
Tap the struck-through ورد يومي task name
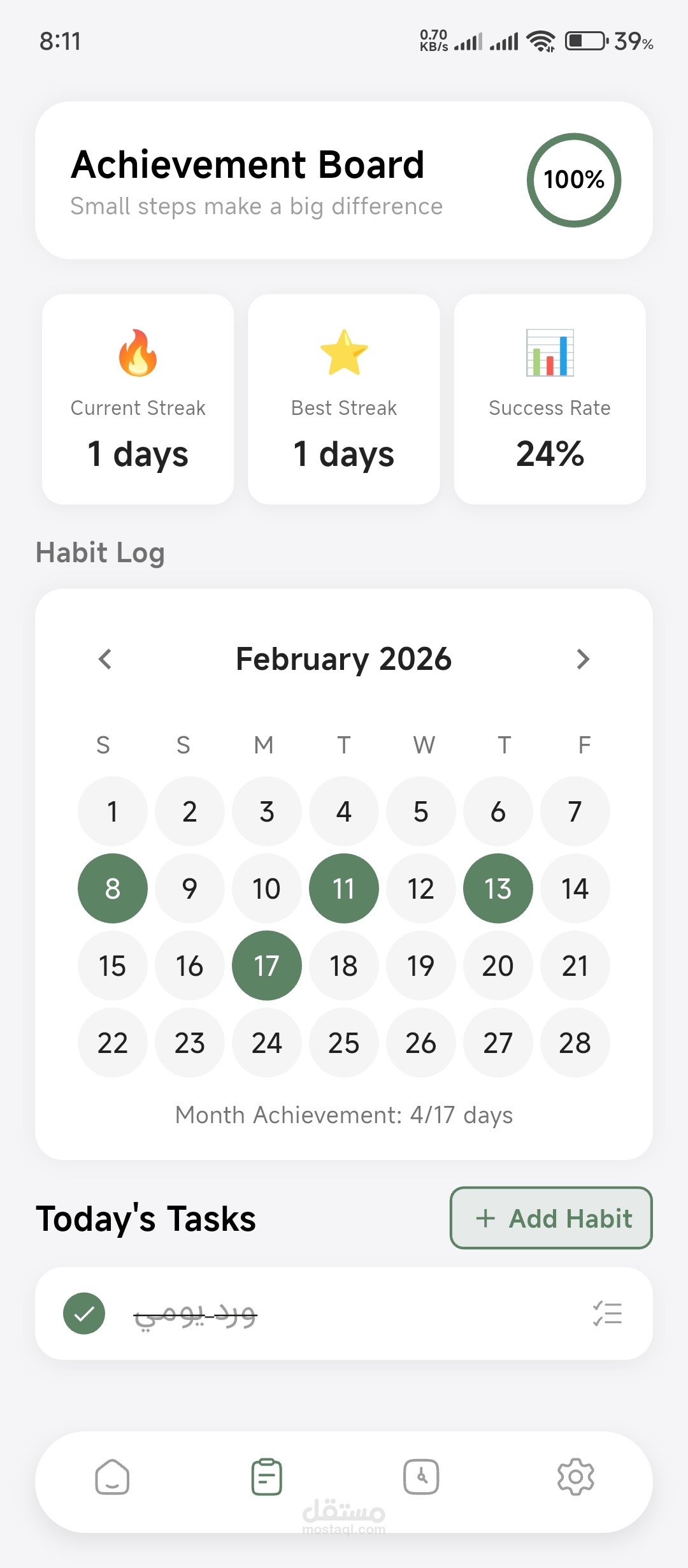click(x=195, y=1315)
